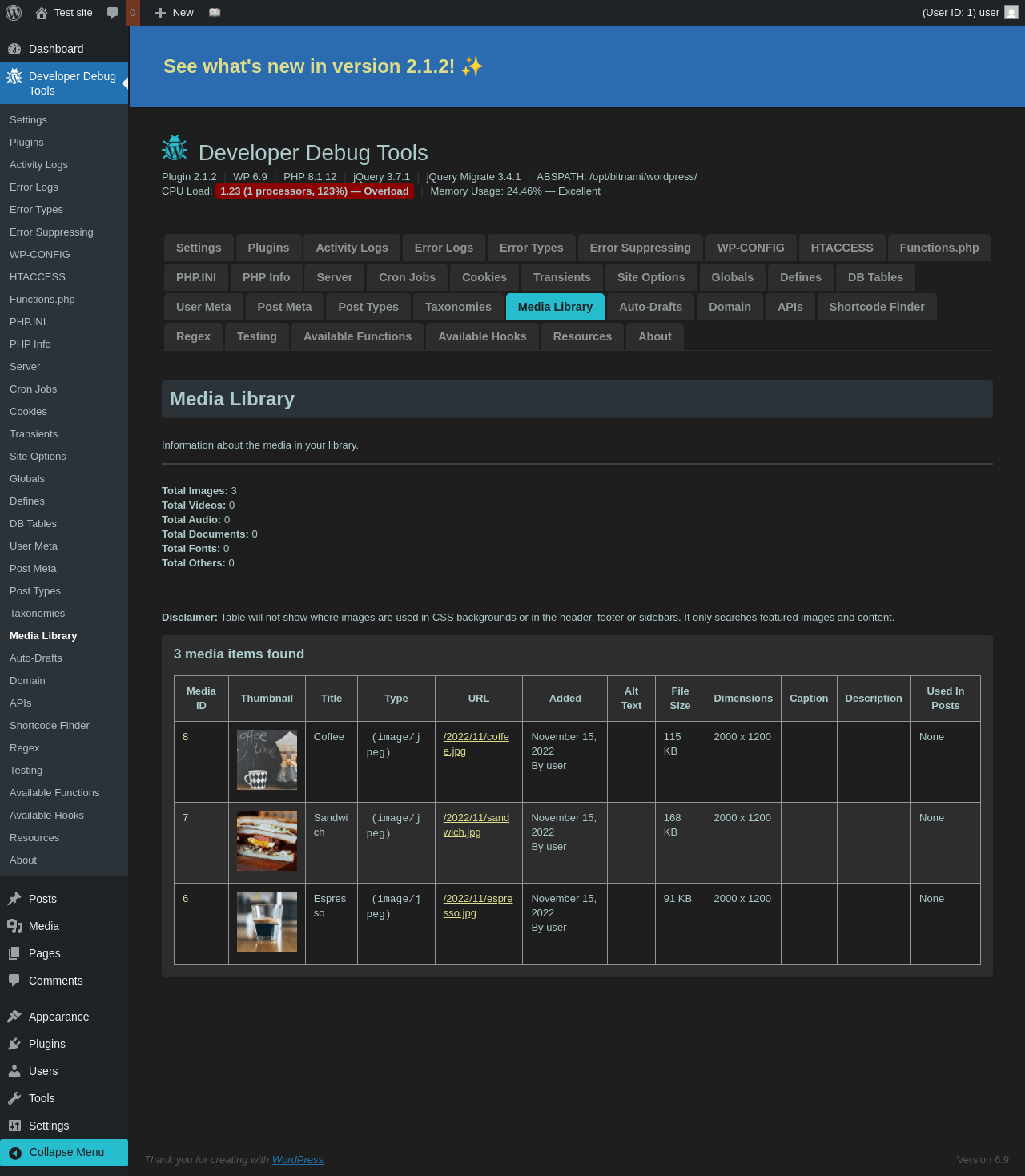Click the book icon in admin bar
This screenshot has height=1176, width=1025.
215,12
